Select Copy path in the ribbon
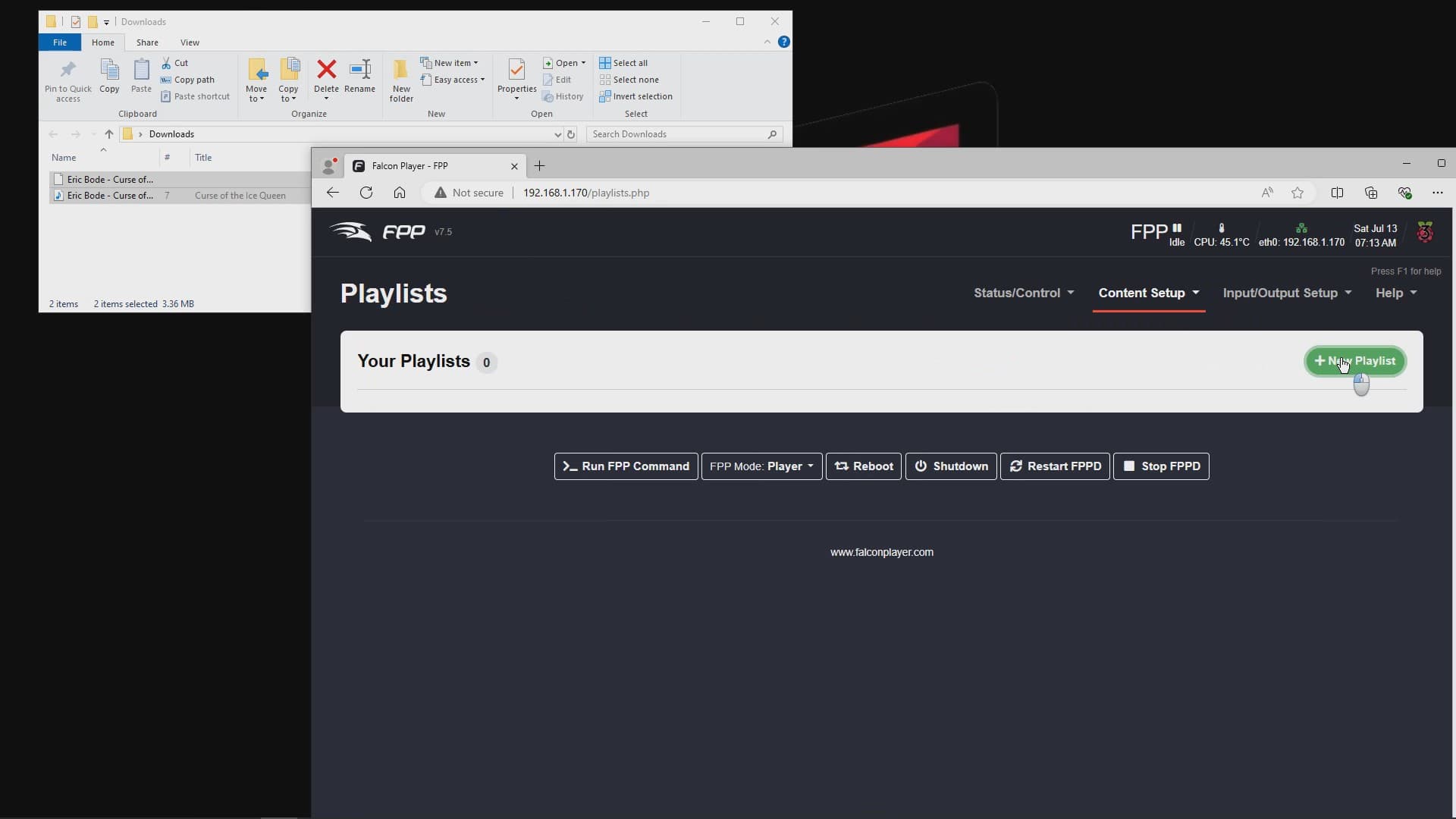Viewport: 1456px width, 819px height. pyautogui.click(x=187, y=80)
